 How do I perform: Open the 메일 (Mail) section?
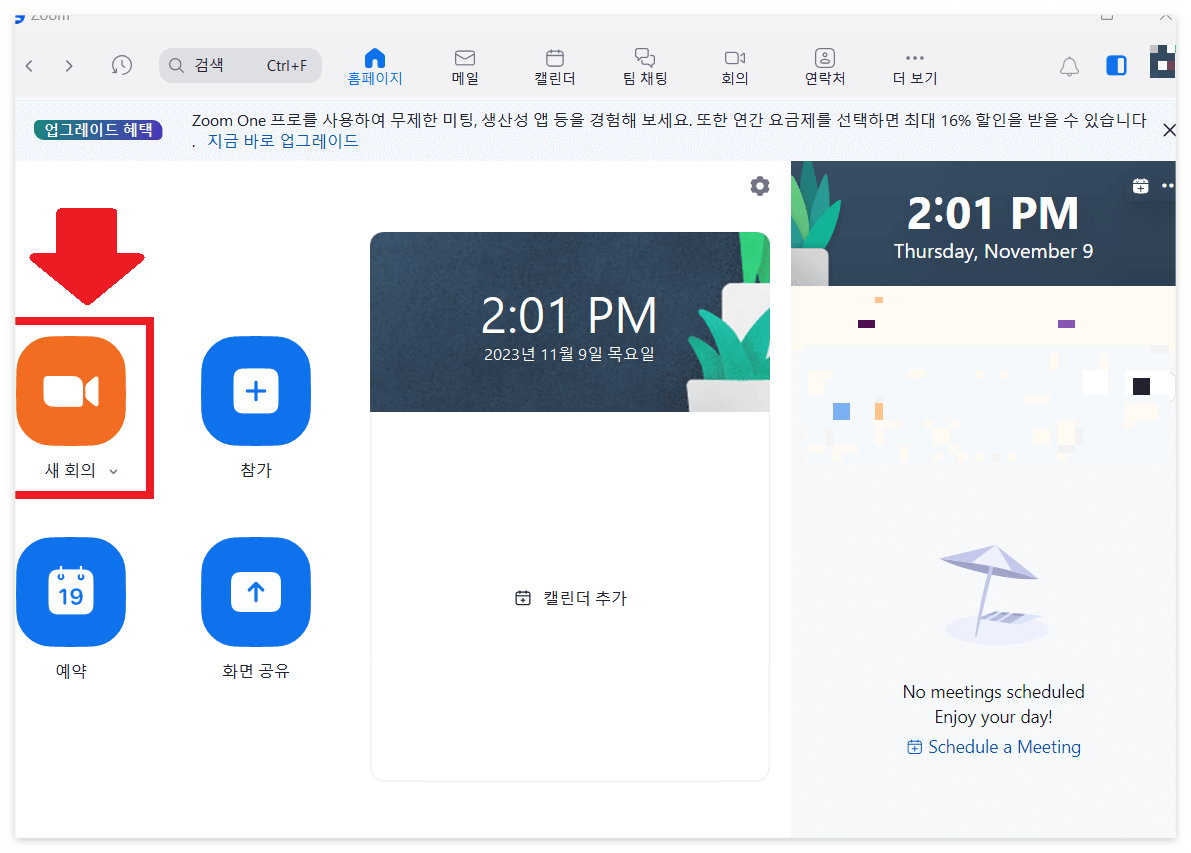(464, 66)
